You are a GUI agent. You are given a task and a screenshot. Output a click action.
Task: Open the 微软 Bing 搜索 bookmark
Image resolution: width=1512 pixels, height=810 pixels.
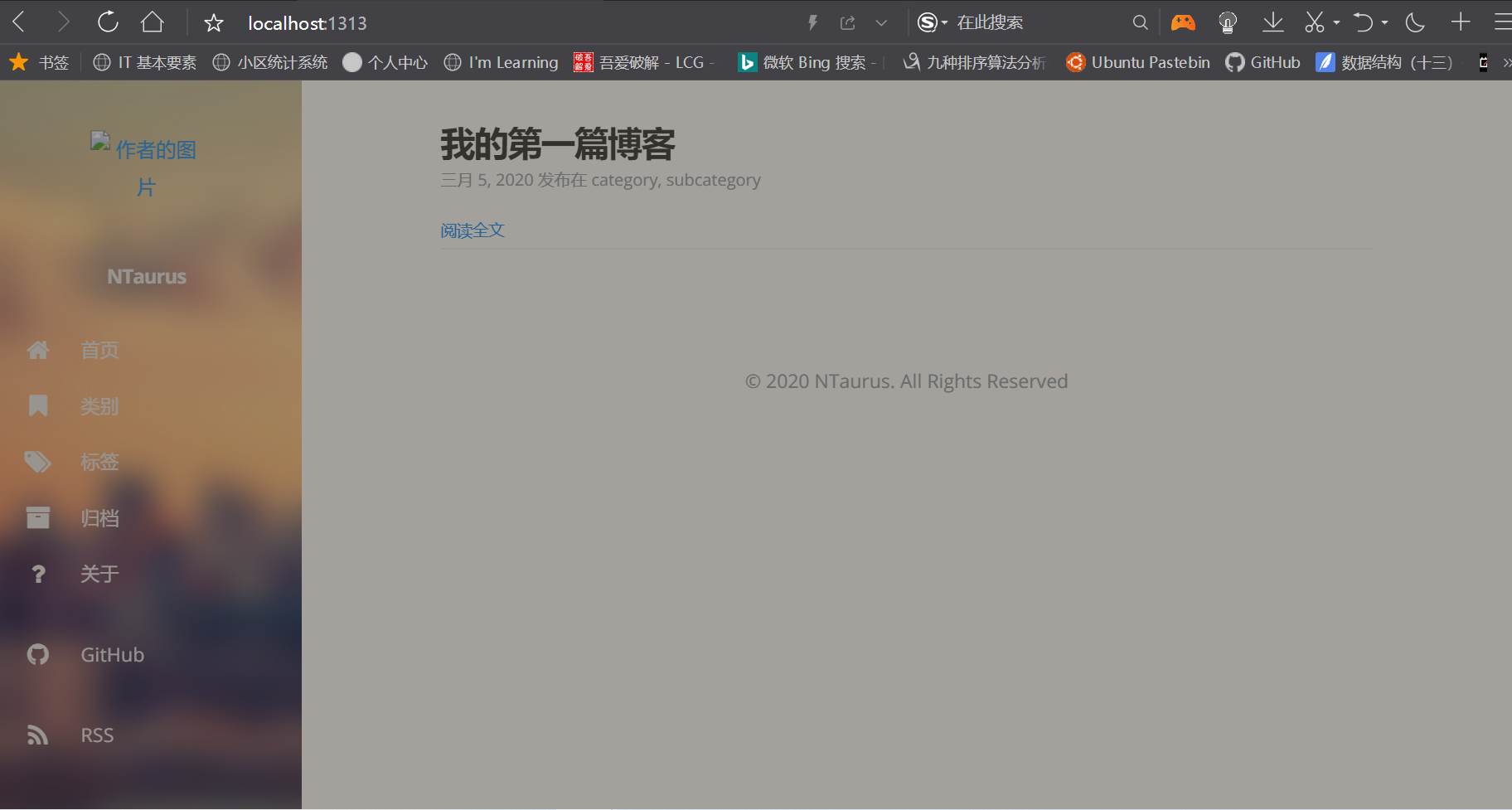[x=808, y=62]
